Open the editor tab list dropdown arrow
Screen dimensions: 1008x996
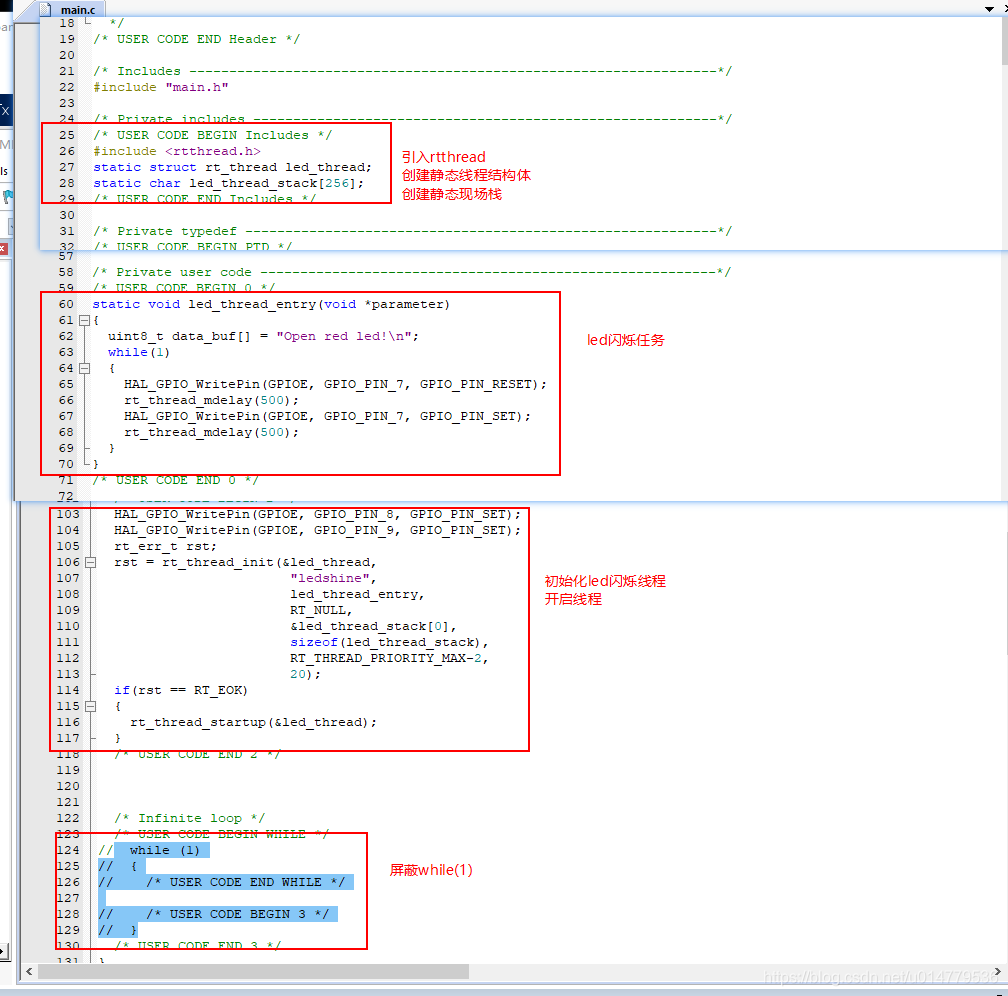point(989,9)
